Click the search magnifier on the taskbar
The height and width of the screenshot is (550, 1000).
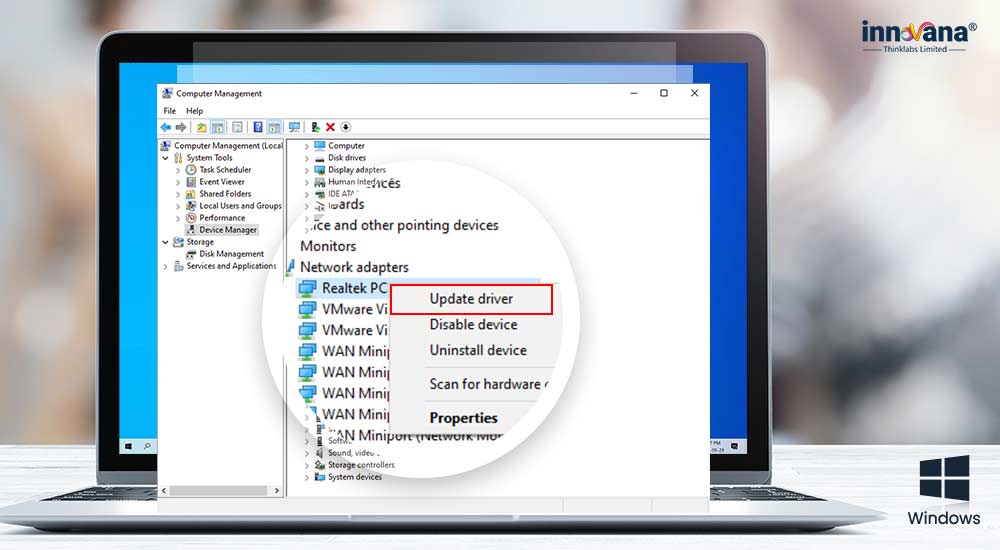click(147, 446)
